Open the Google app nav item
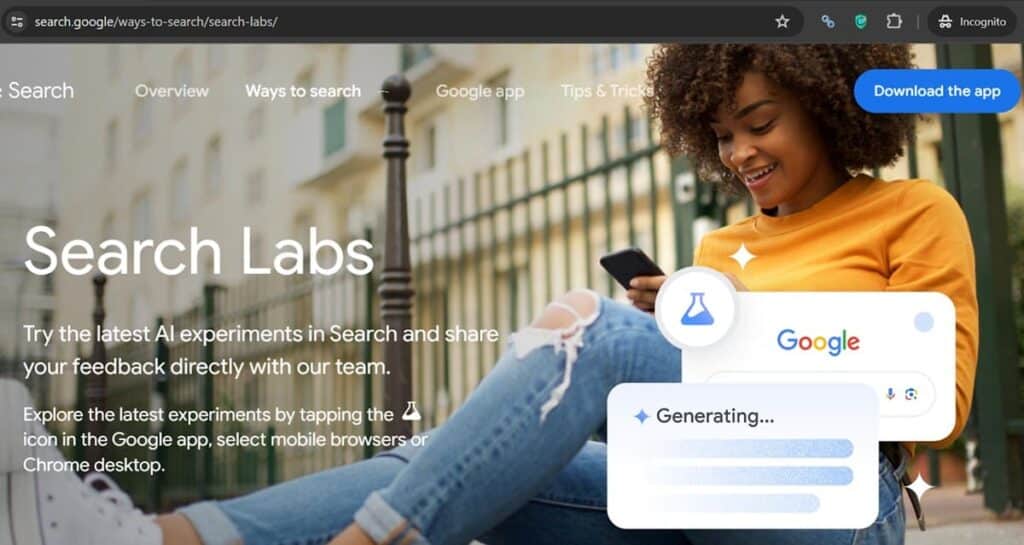 [480, 91]
